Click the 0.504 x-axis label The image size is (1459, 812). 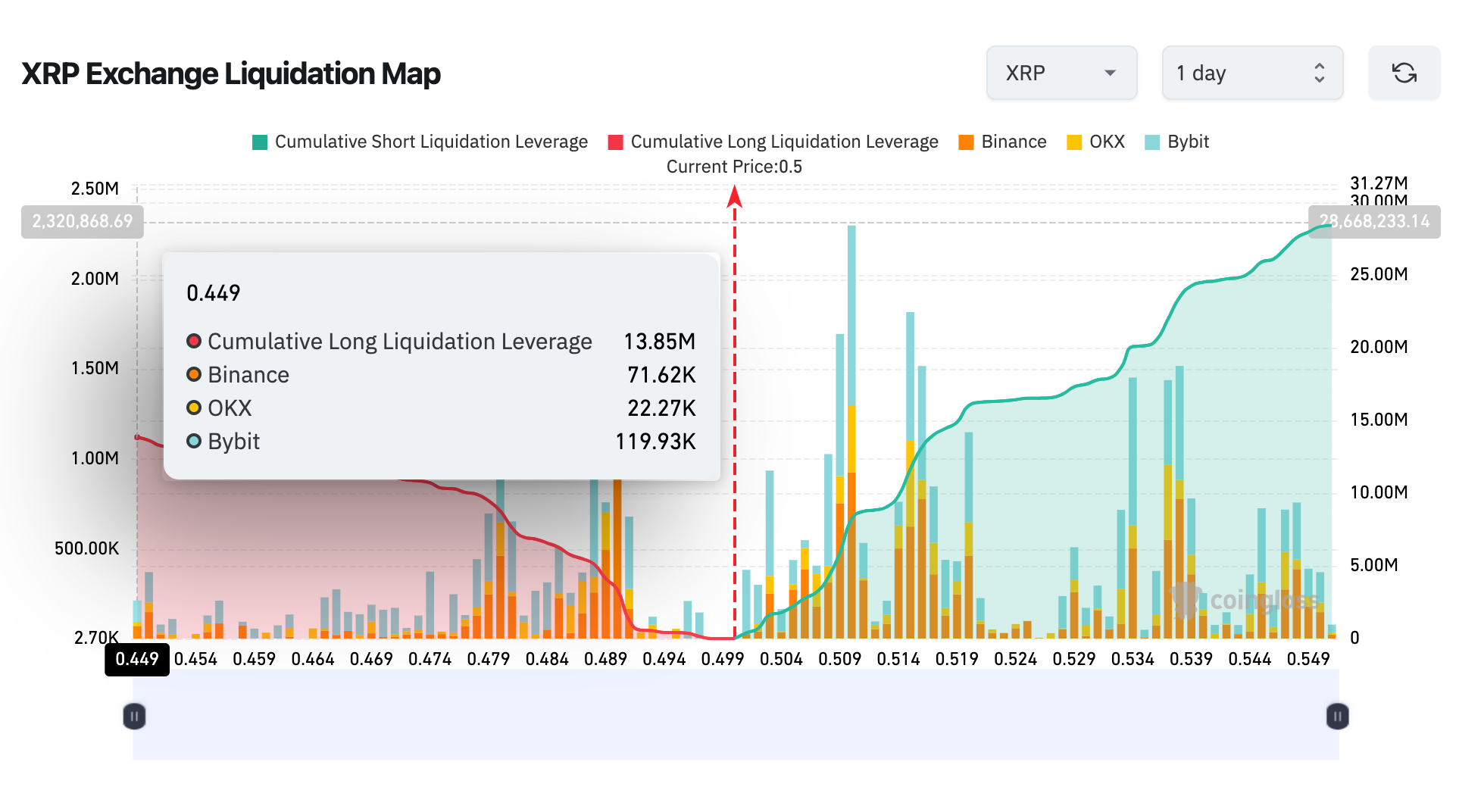point(781,659)
